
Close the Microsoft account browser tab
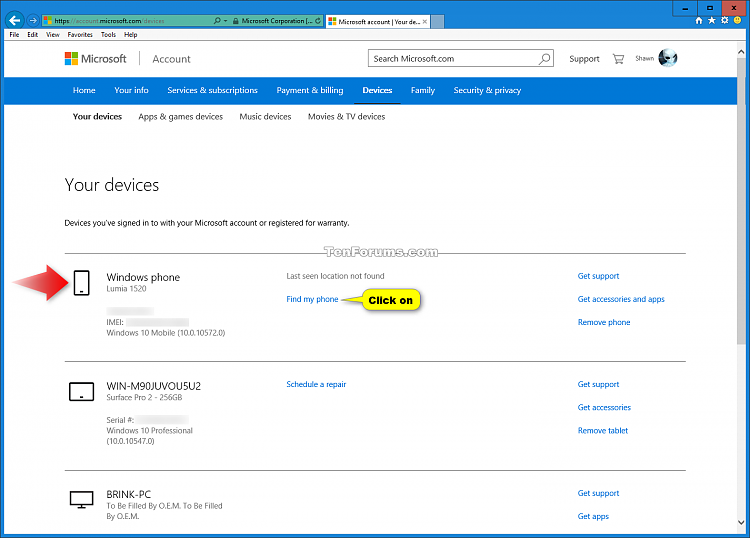[x=424, y=22]
